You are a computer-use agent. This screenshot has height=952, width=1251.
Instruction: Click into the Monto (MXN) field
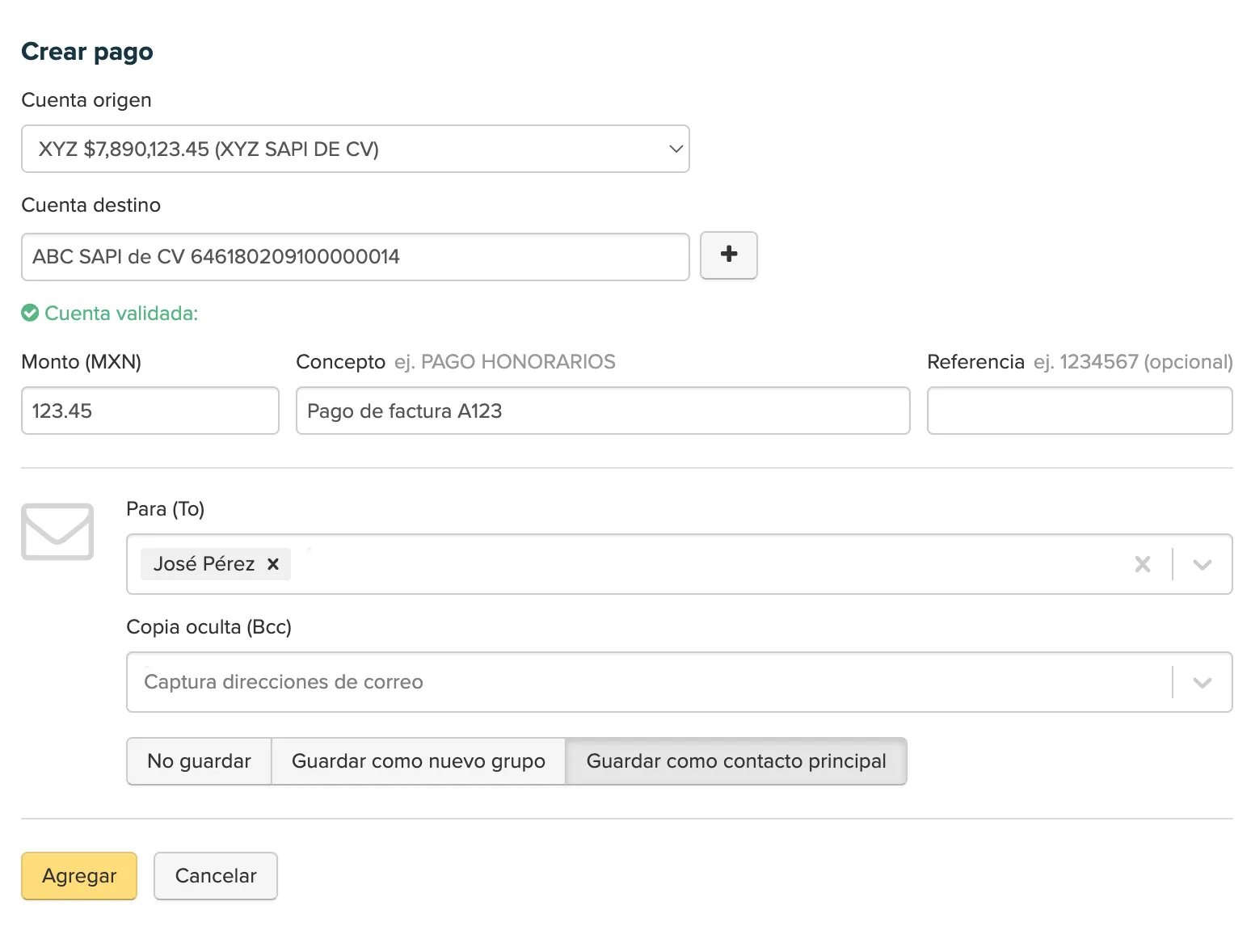pos(150,411)
